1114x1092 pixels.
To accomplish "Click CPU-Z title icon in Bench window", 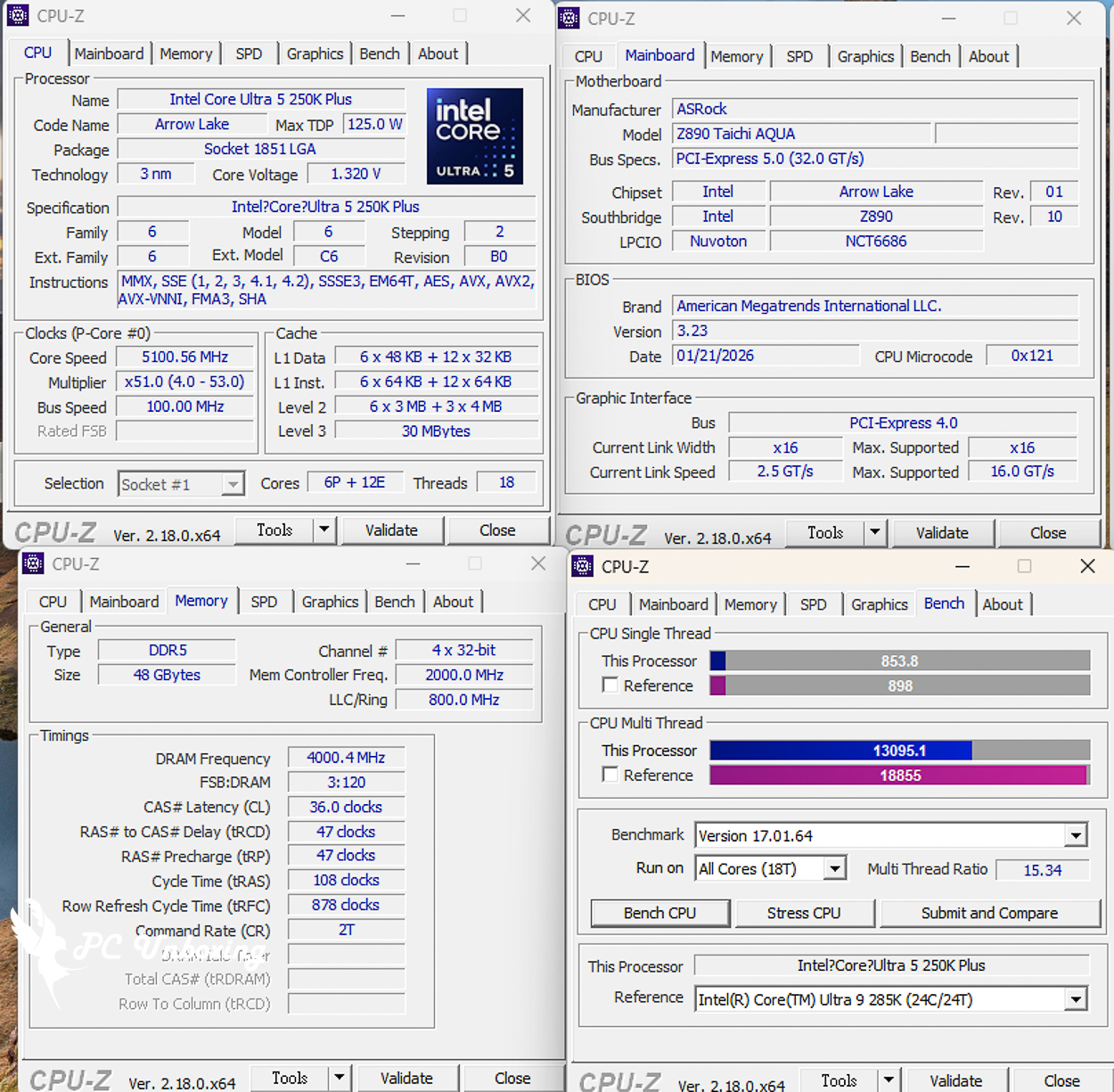I will tap(583, 566).
